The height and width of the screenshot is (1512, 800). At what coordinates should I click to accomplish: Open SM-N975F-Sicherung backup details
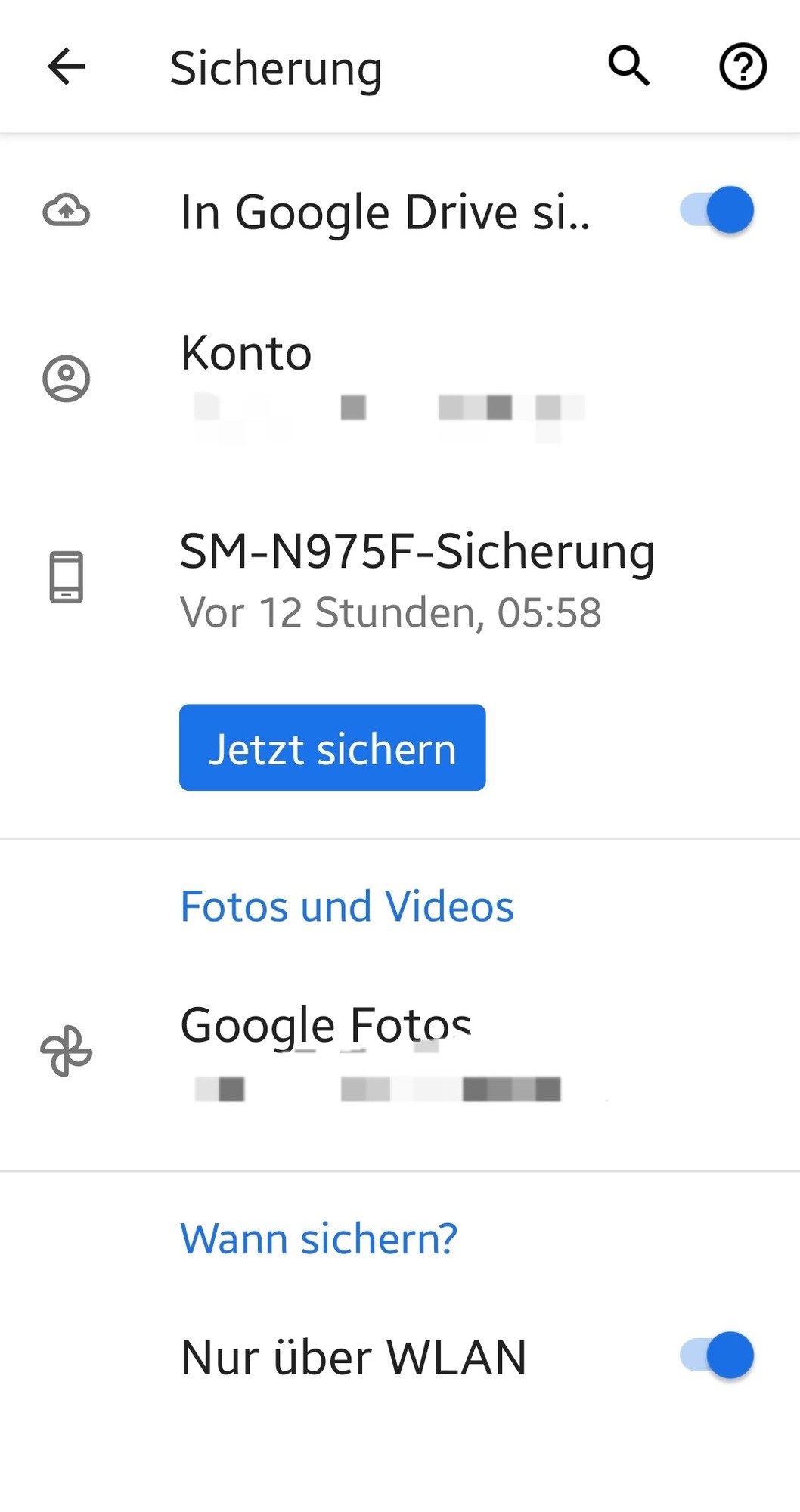(x=400, y=580)
